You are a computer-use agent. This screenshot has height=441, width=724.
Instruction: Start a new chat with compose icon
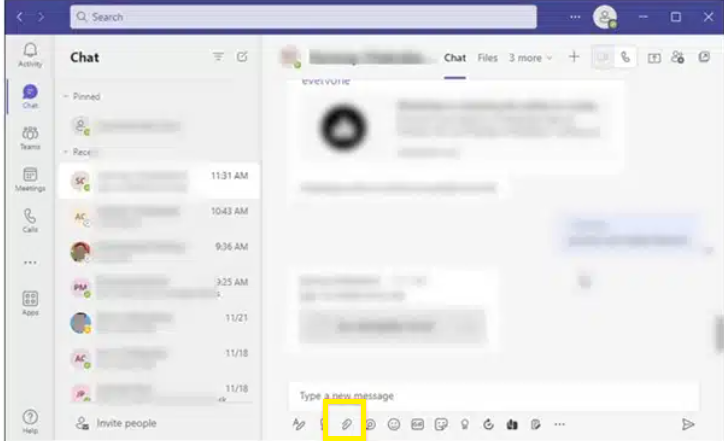[242, 58]
